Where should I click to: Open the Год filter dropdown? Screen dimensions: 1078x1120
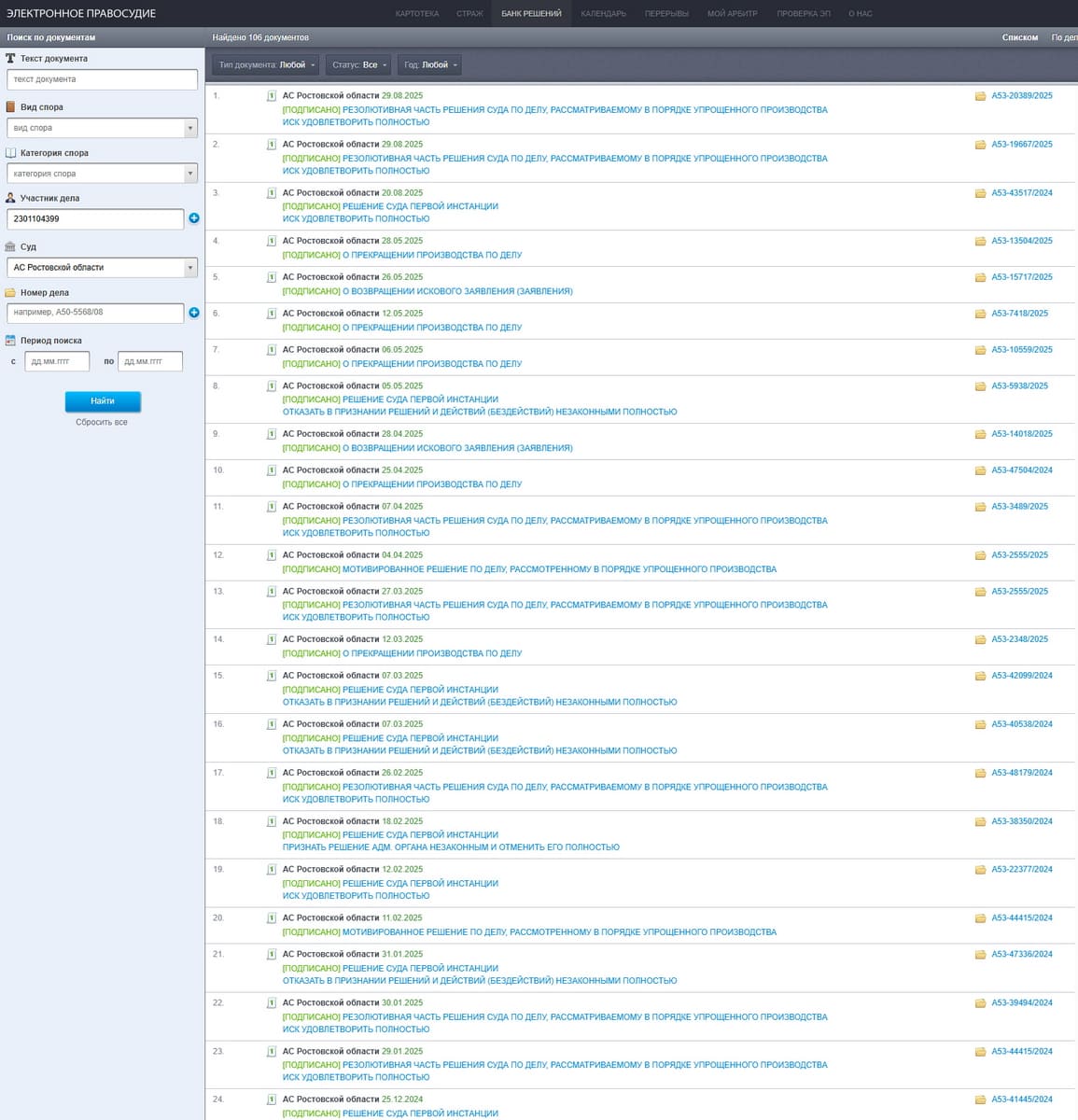[430, 65]
